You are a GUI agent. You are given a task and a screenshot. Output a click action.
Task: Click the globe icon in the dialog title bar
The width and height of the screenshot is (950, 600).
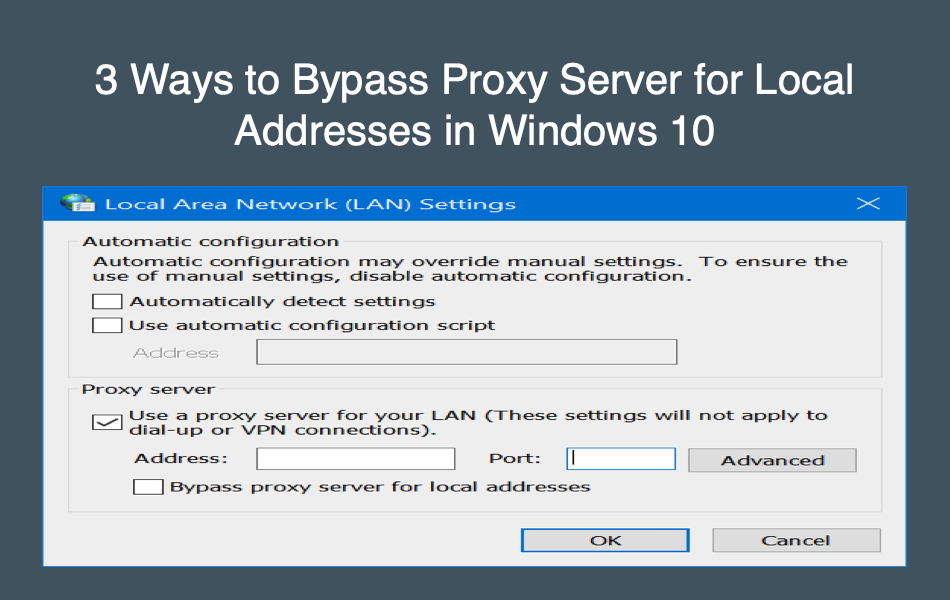pyautogui.click(x=78, y=203)
